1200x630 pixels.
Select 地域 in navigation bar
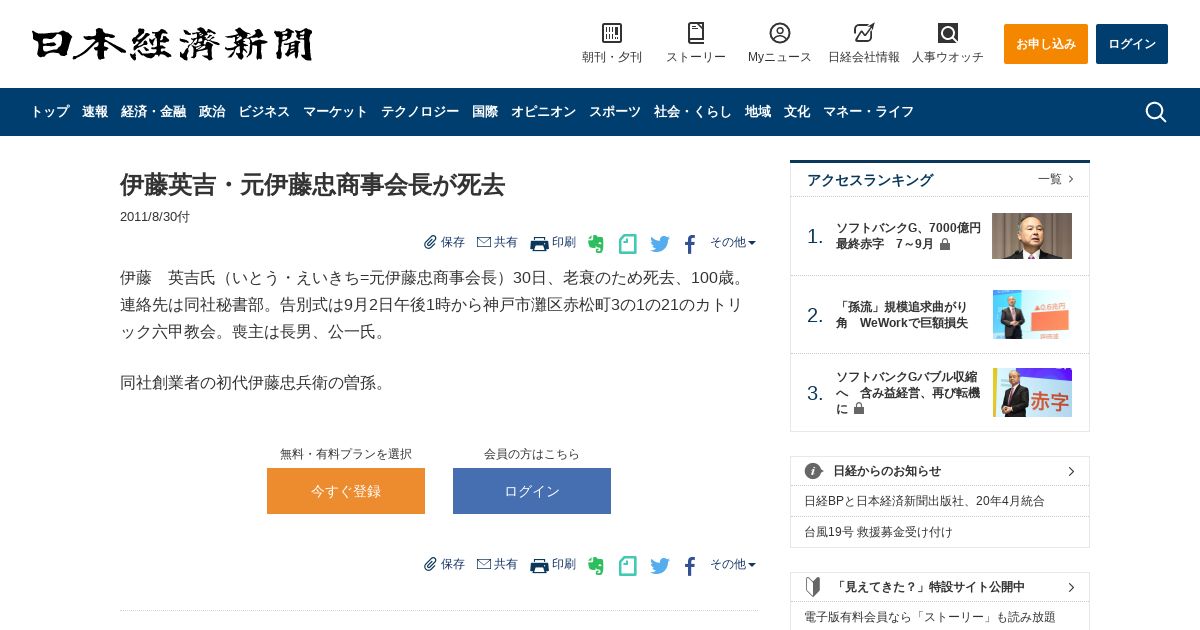coord(758,112)
